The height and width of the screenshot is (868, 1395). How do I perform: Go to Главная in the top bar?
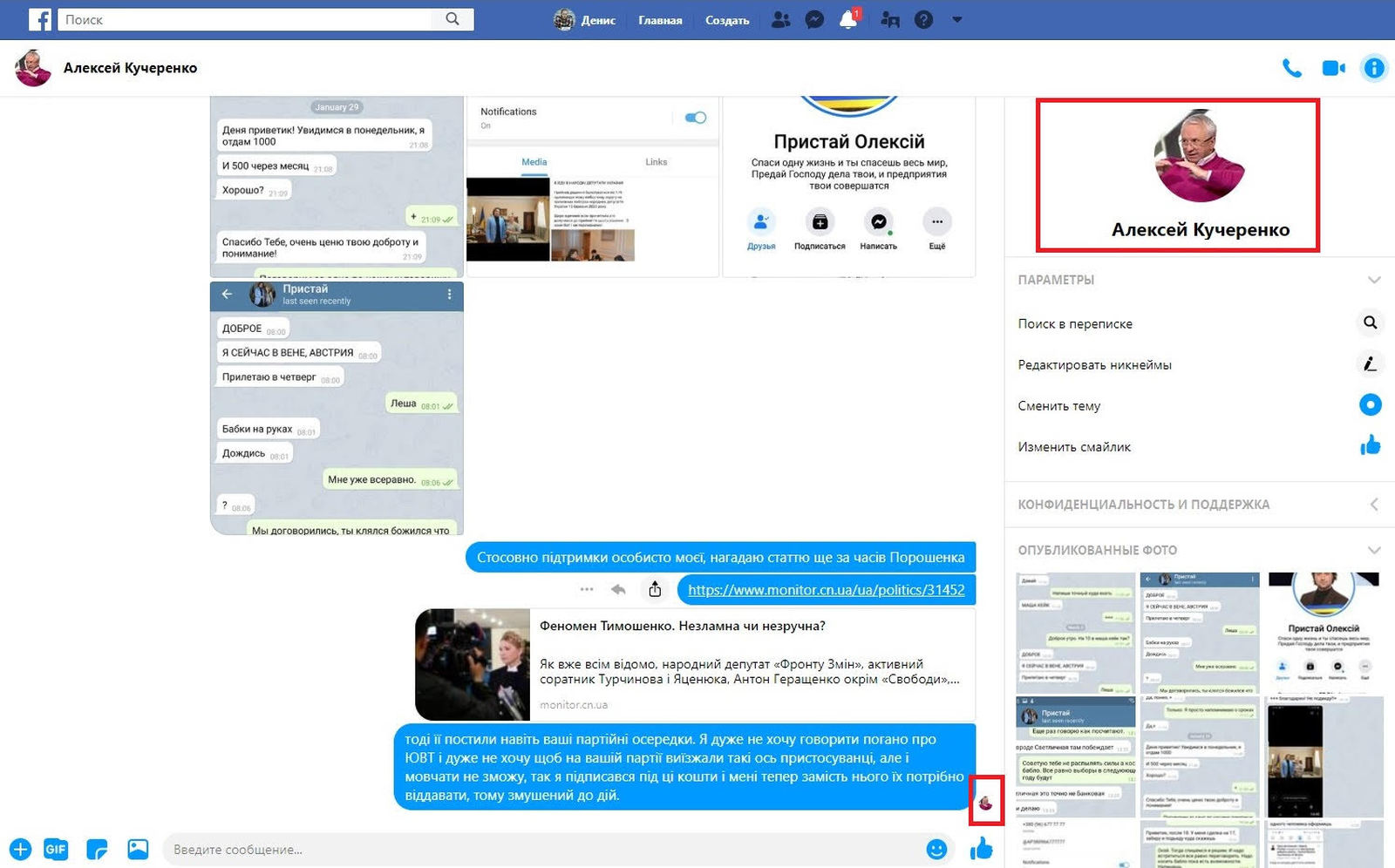660,19
